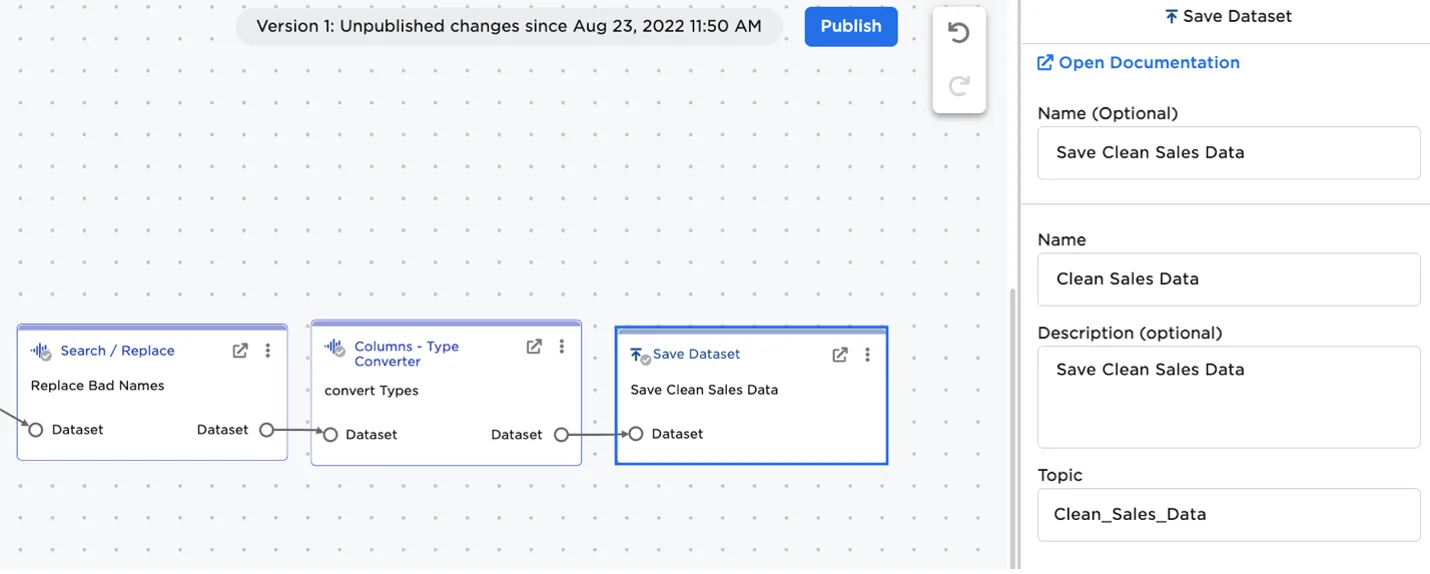Open external link on Search / Replace node
The image size is (1430, 574).
(x=240, y=351)
